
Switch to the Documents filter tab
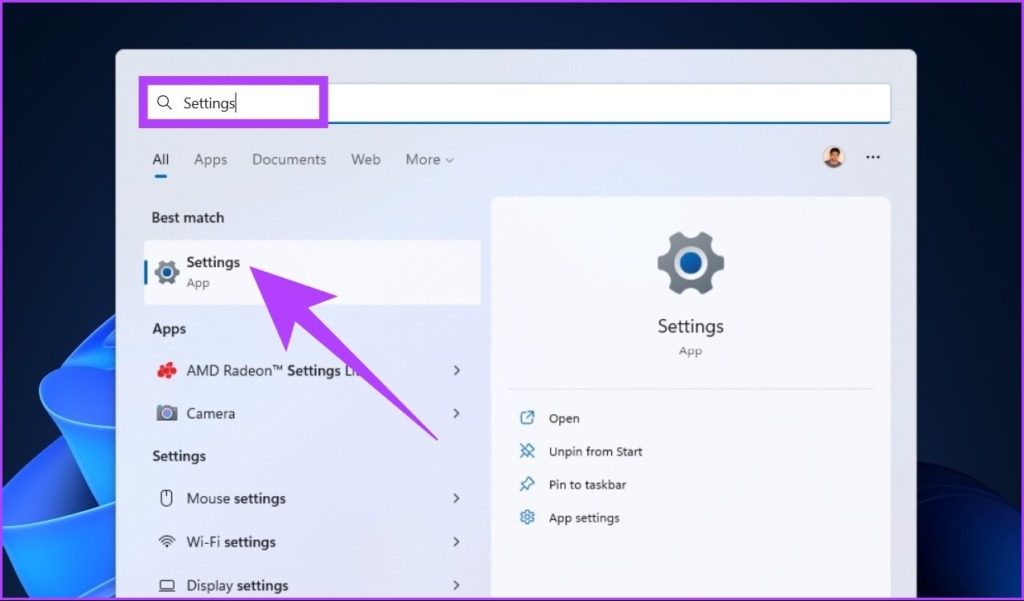[289, 160]
